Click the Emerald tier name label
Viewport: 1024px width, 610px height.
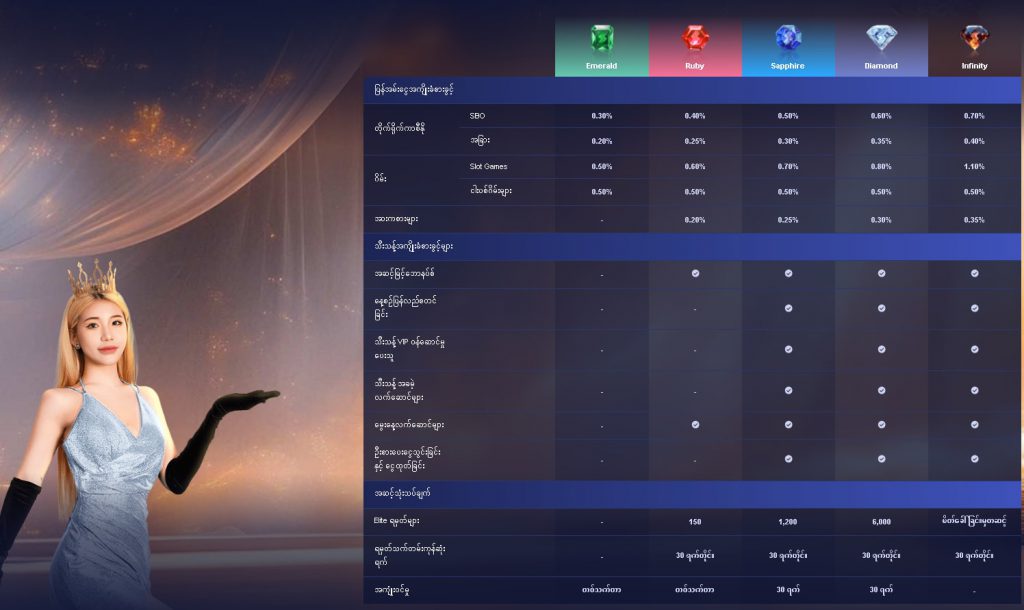601,66
